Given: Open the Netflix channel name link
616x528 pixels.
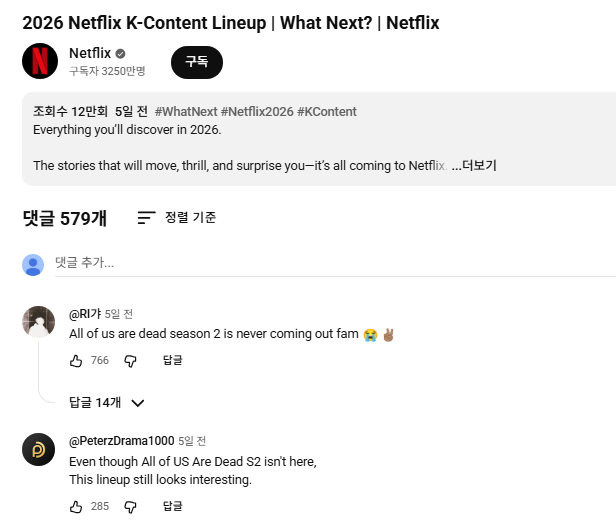Looking at the screenshot, I should click(x=89, y=53).
